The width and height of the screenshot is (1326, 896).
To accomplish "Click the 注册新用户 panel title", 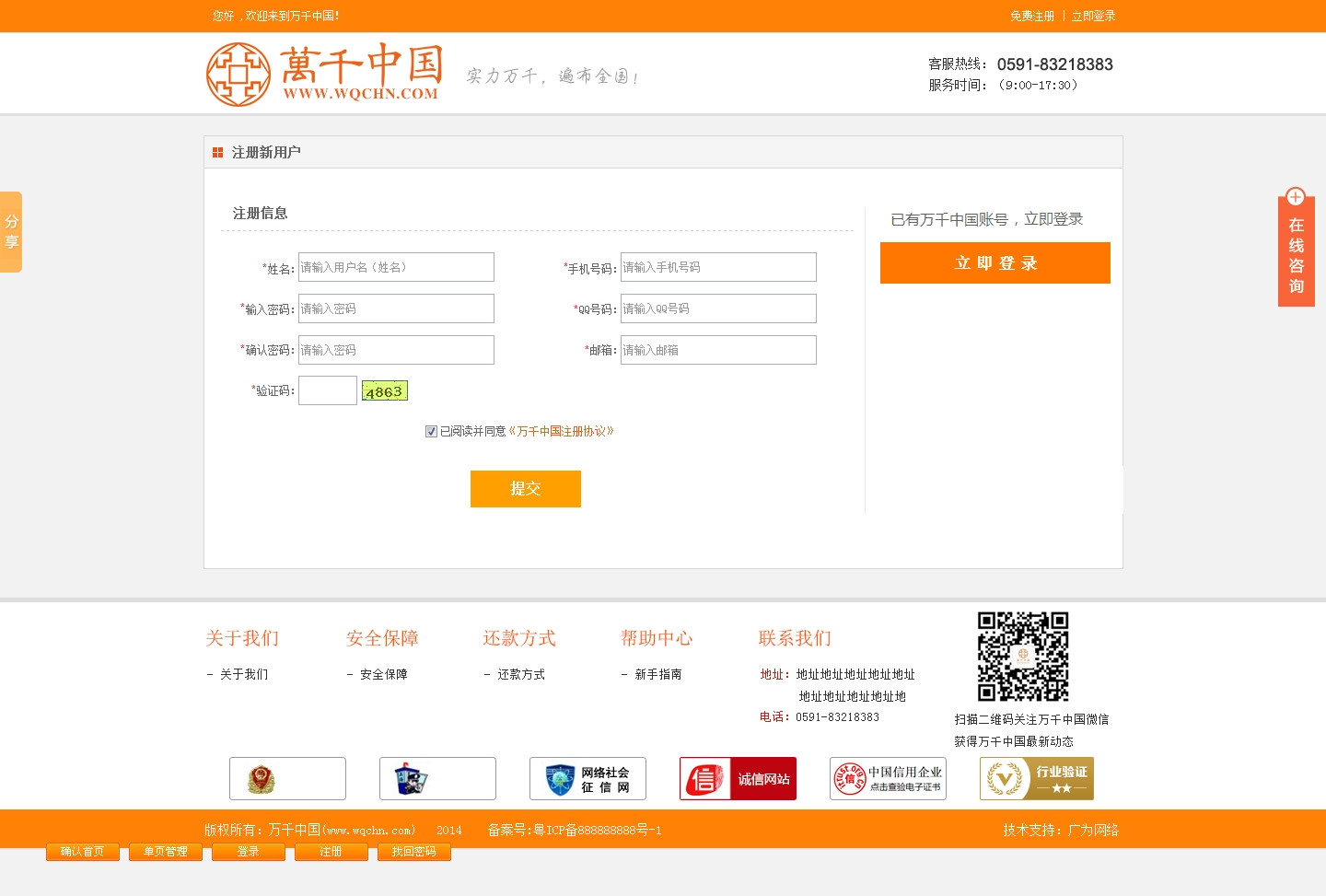I will tap(266, 152).
